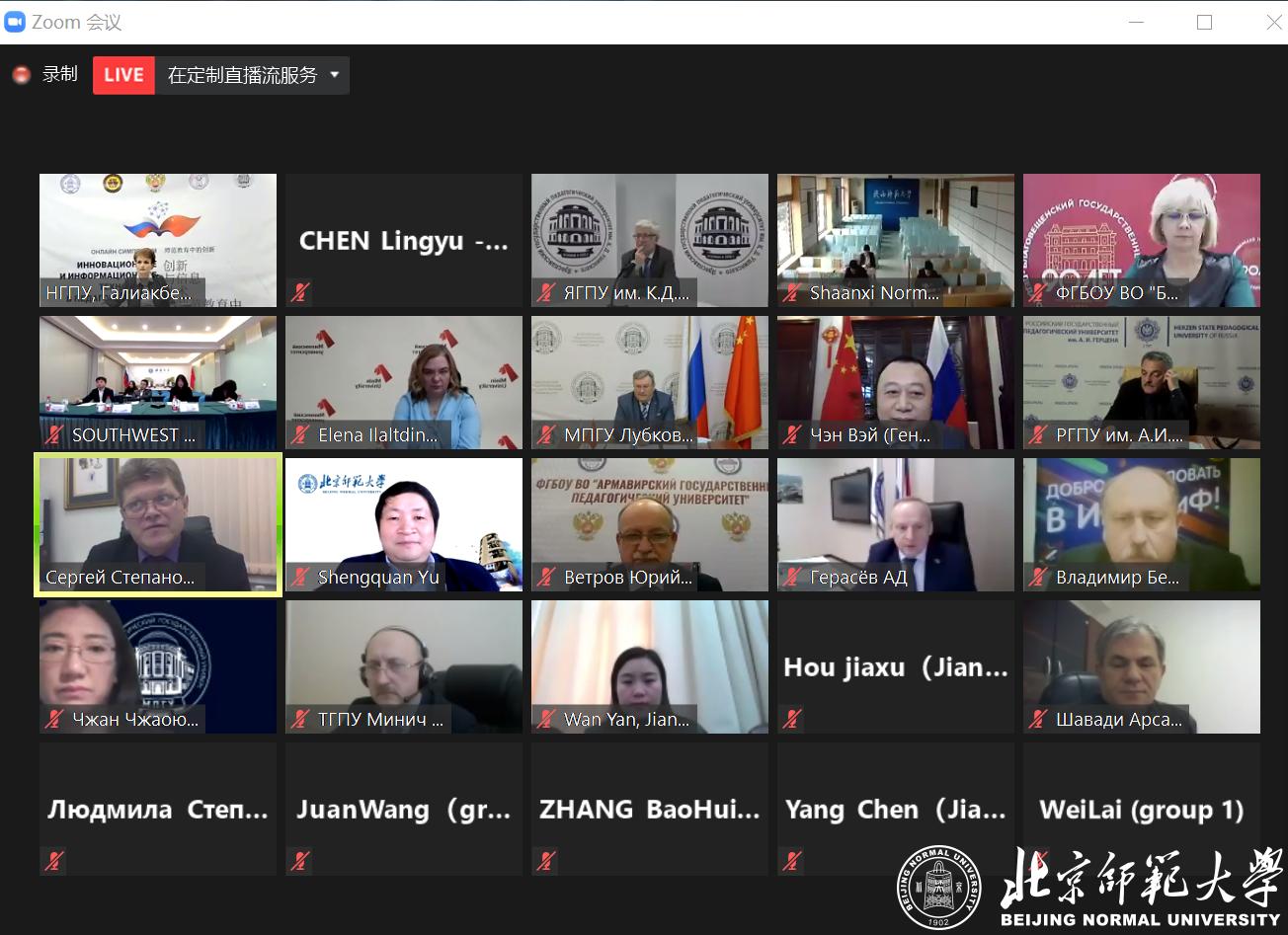Click the muted mic icon on Герасёв АД tile
This screenshot has width=1288, height=935.
[x=792, y=577]
